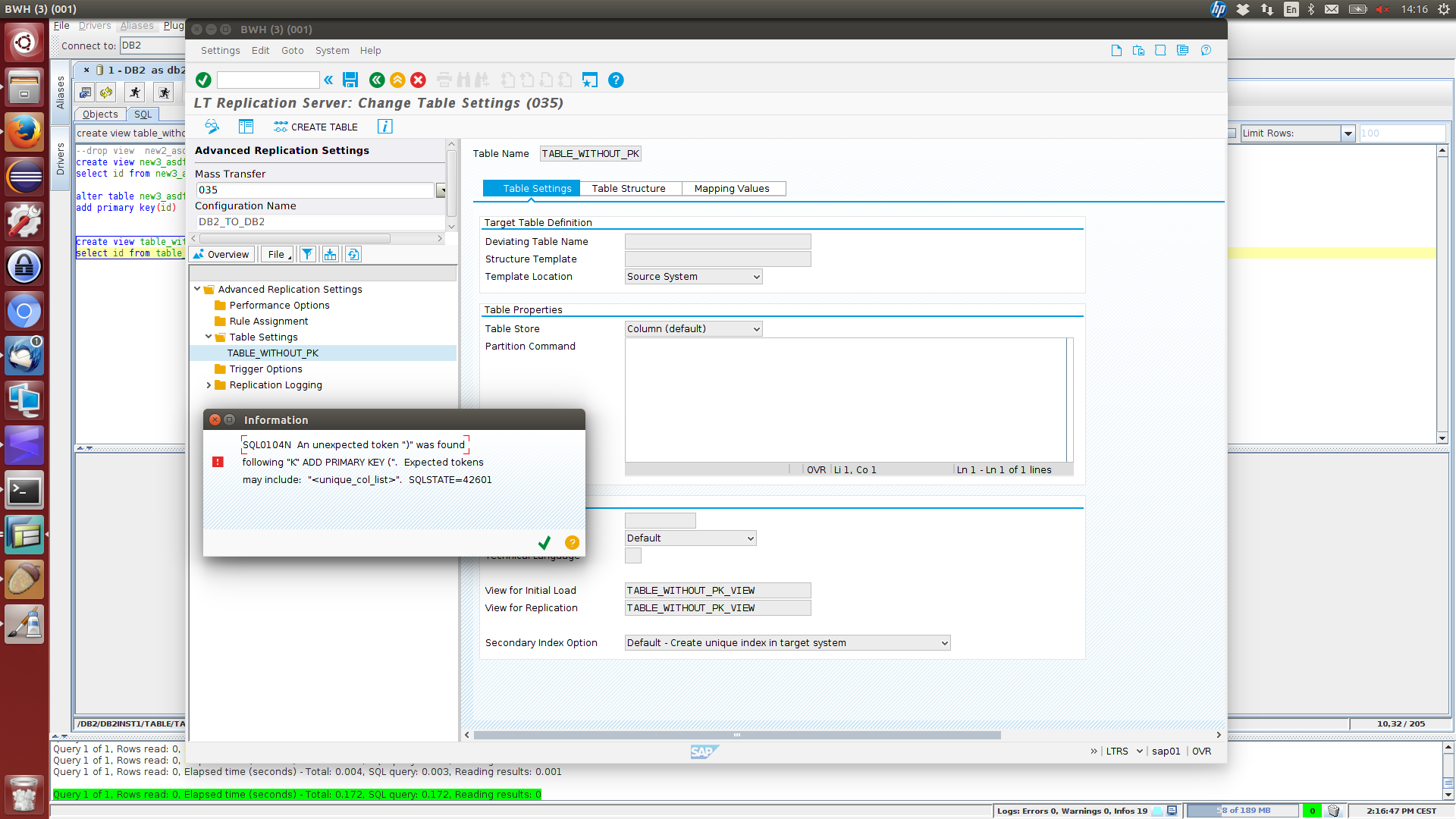Open the Secondary Index Option dropdown
1456x819 pixels.
pos(944,643)
